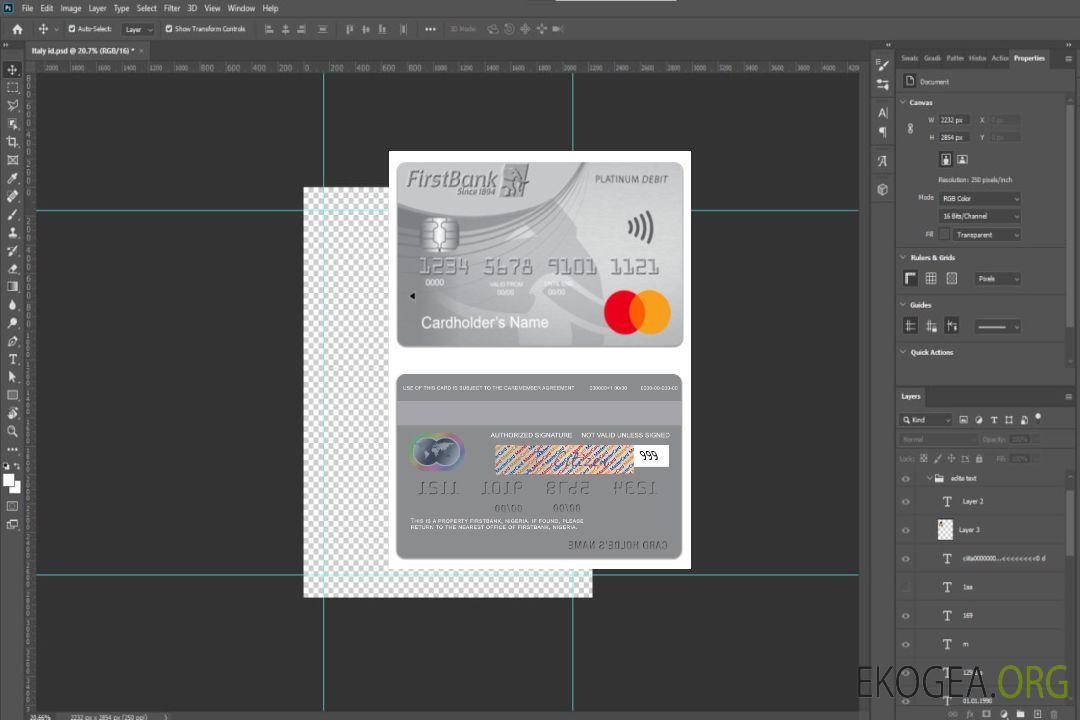The height and width of the screenshot is (720, 1080).
Task: Select the Eraser tool
Action: (12, 269)
